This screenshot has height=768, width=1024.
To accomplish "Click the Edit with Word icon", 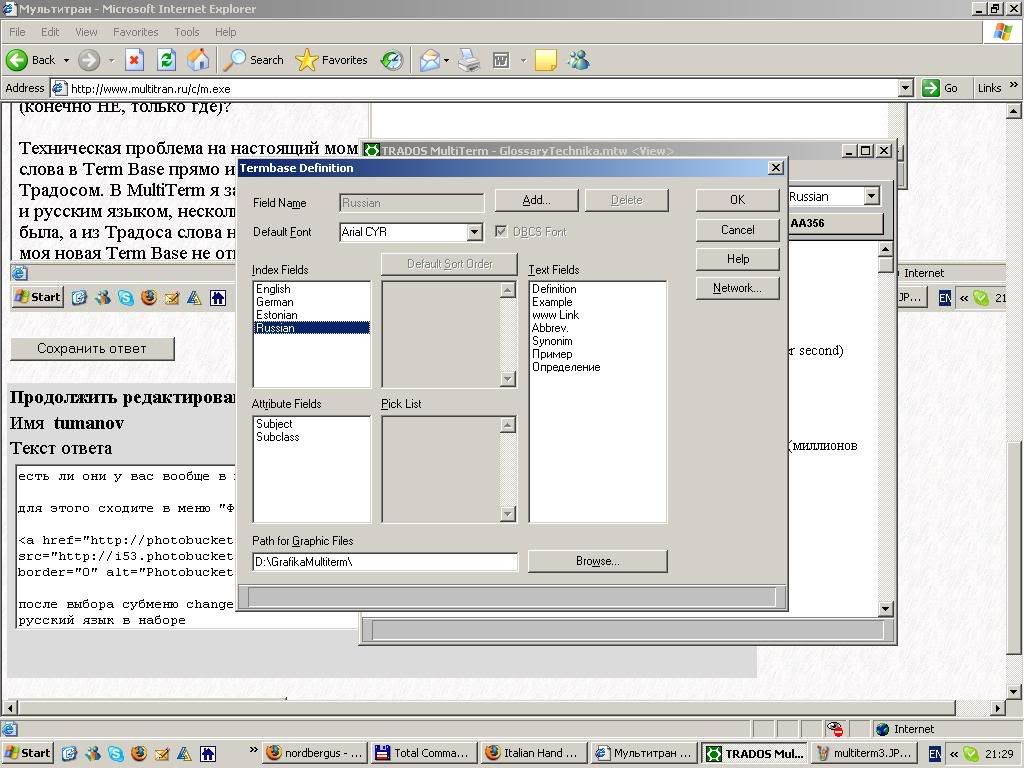I will point(501,60).
